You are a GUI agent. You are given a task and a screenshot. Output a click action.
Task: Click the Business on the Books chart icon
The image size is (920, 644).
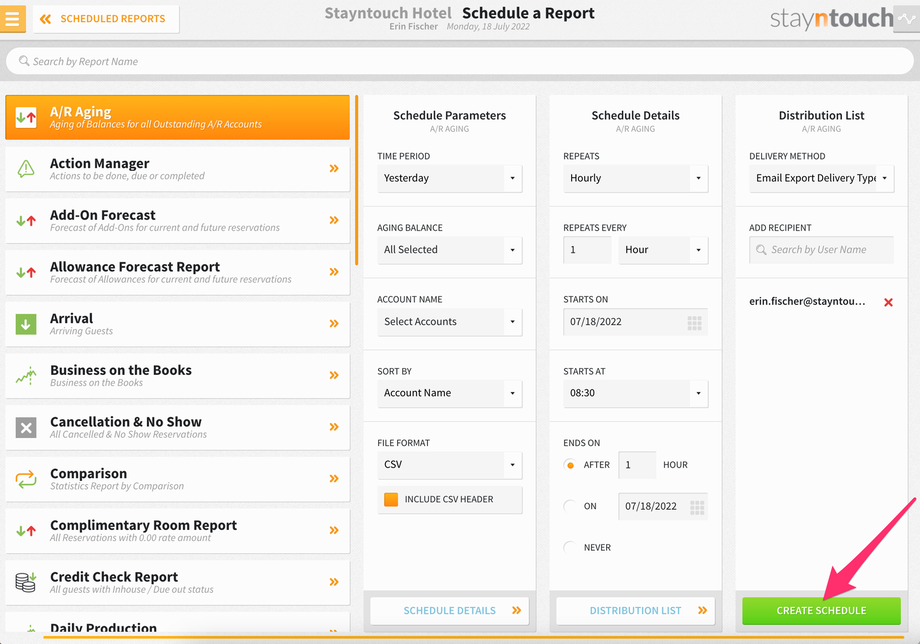click(26, 375)
